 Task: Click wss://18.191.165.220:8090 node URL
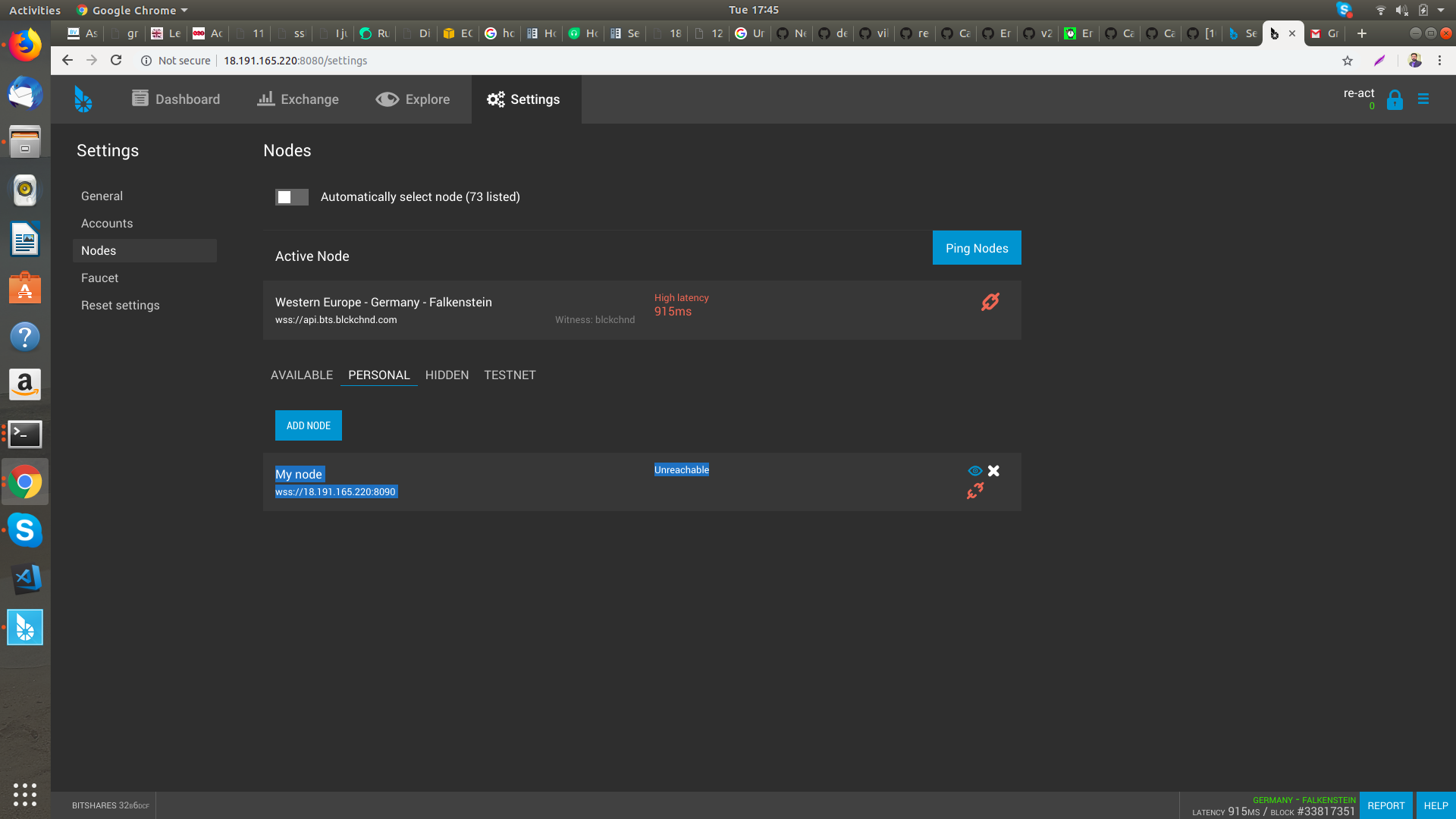point(336,492)
